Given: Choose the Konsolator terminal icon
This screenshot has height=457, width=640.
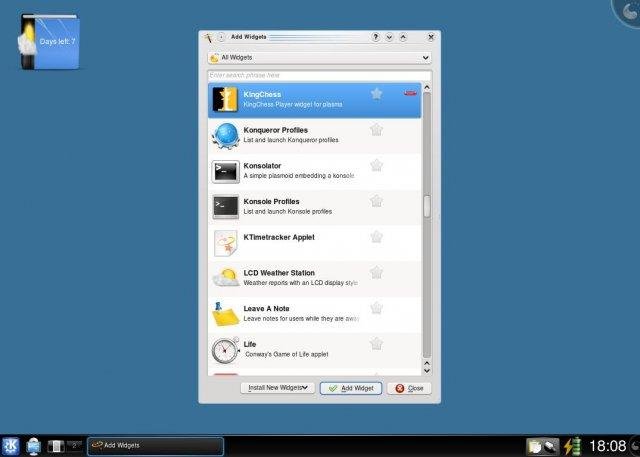Looking at the screenshot, I should click(225, 171).
